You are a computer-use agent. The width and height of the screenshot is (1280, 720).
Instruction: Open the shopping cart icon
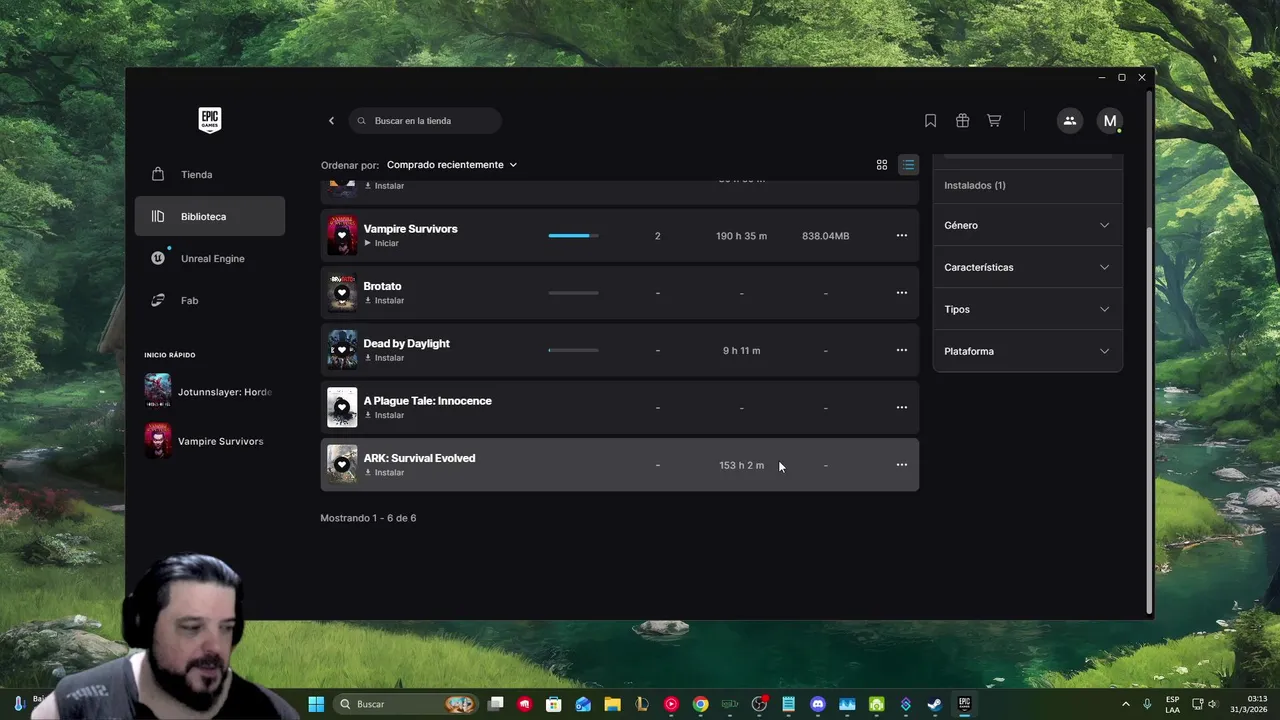click(x=994, y=121)
